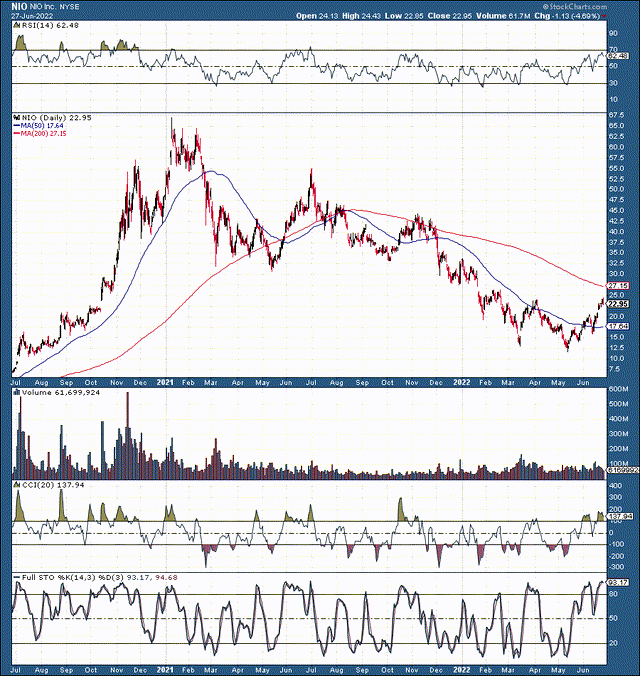640x676 pixels.
Task: Click the red down arrow after Chg
Action: (x=604, y=16)
